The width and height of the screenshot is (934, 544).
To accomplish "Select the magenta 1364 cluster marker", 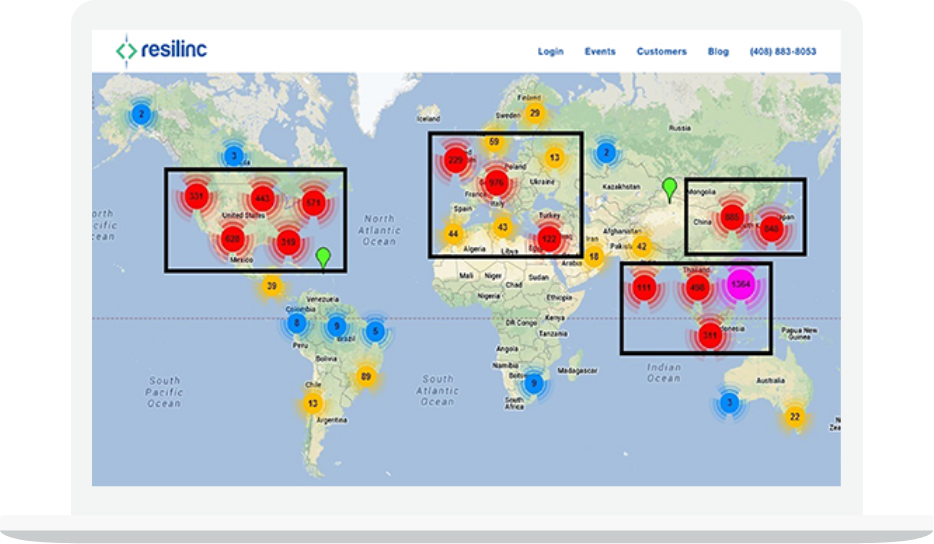I will 740,284.
